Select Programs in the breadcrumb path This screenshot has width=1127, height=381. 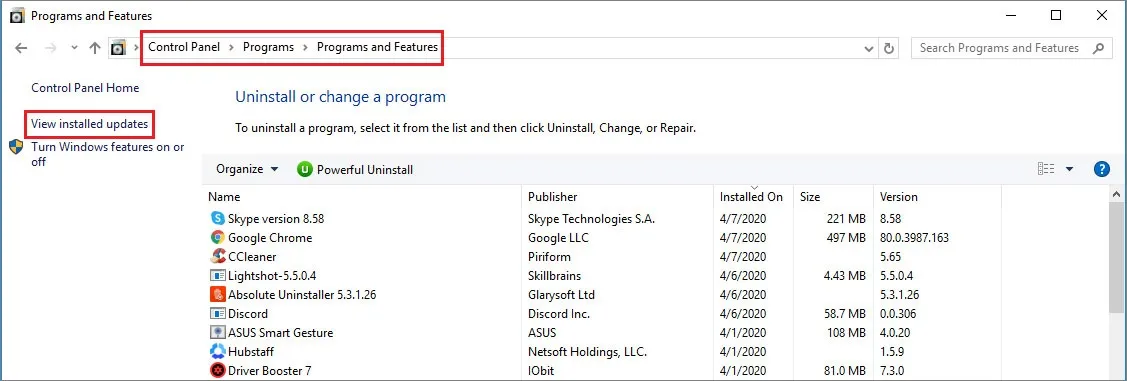pyautogui.click(x=268, y=47)
